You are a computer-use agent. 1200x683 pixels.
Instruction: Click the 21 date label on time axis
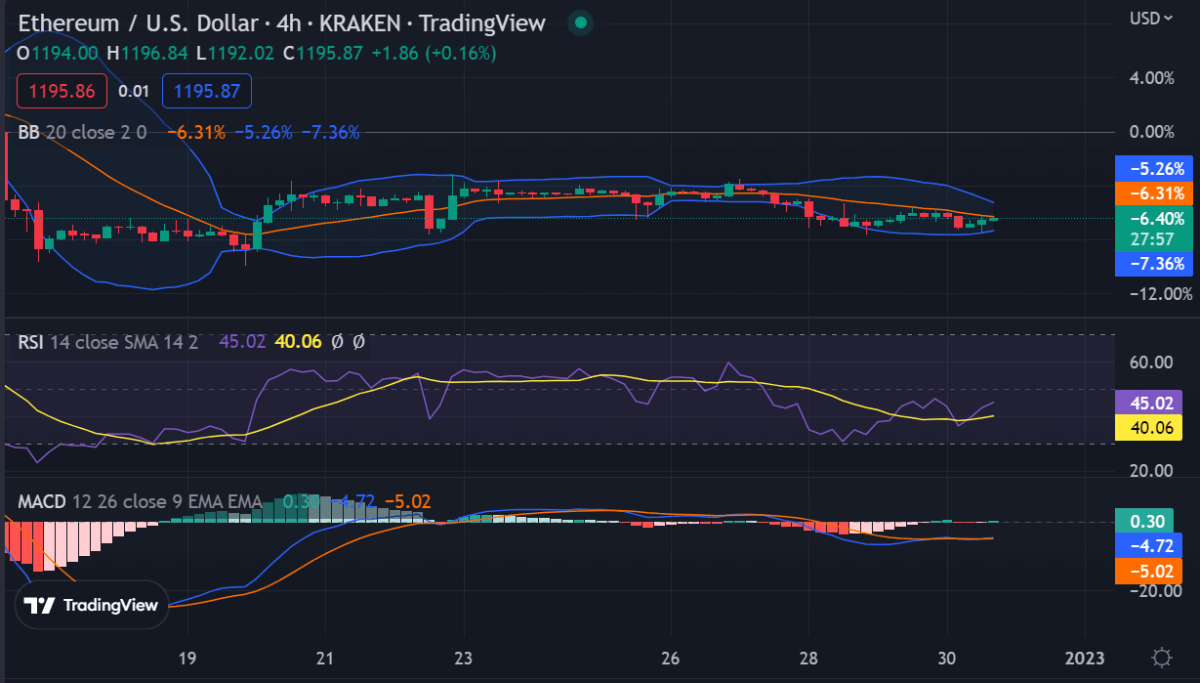pyautogui.click(x=325, y=659)
